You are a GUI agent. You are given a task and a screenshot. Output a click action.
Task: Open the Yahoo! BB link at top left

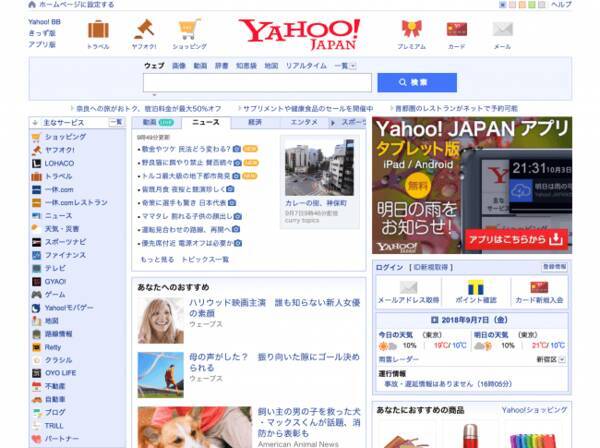pyautogui.click(x=44, y=22)
